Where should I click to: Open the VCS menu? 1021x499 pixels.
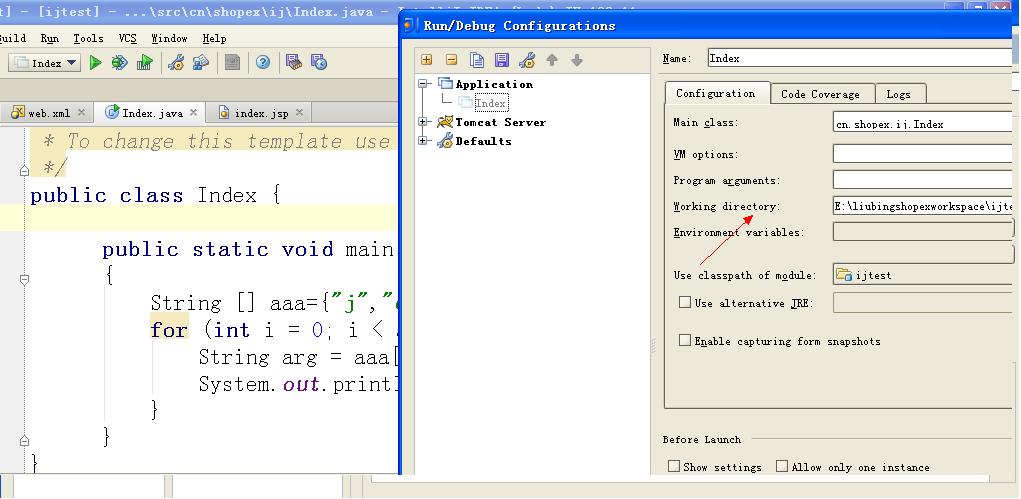tap(127, 38)
